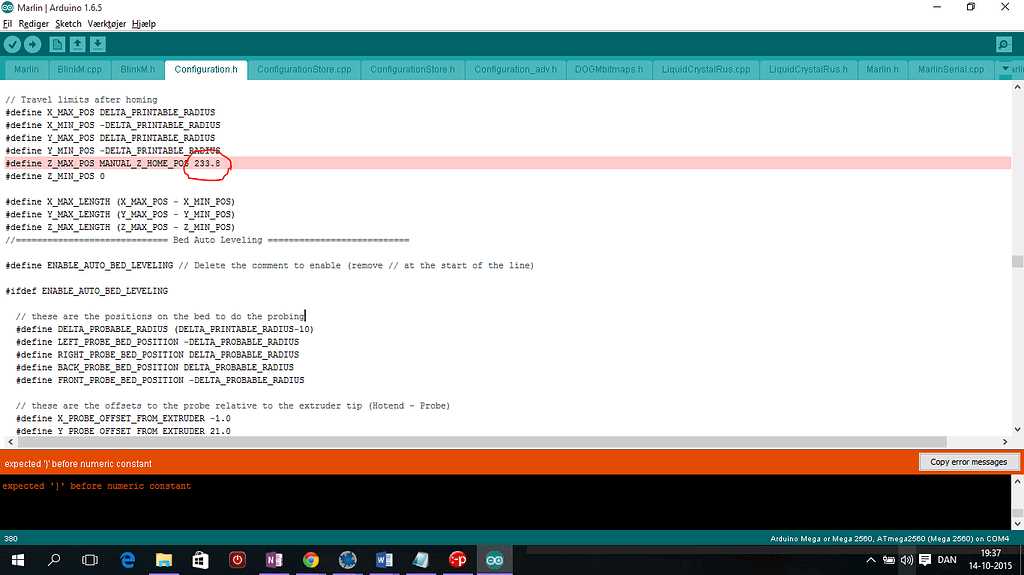Open taskbar Search magnifier
This screenshot has height=575, width=1024.
tap(54, 560)
